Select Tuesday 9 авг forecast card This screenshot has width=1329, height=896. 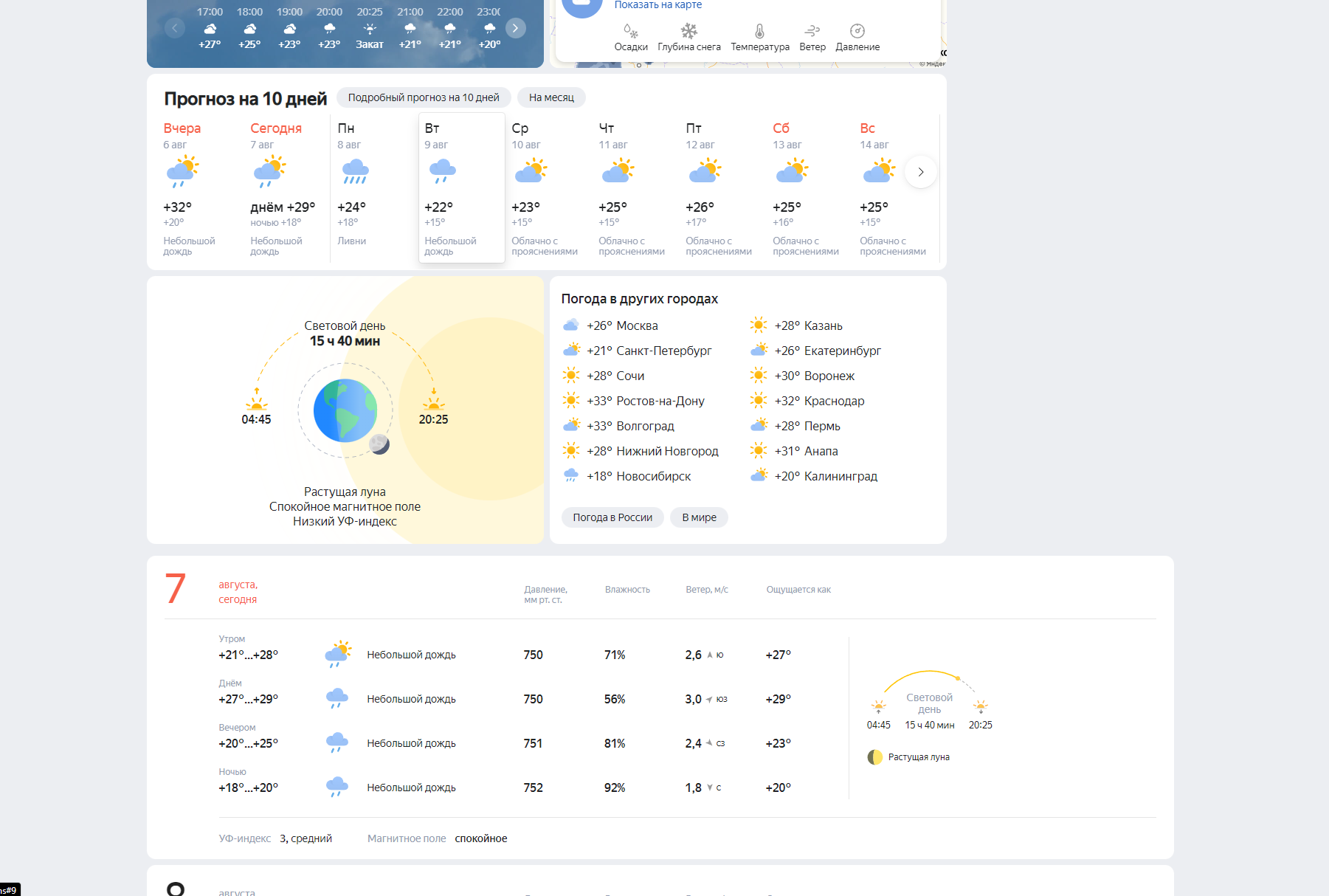click(x=461, y=188)
